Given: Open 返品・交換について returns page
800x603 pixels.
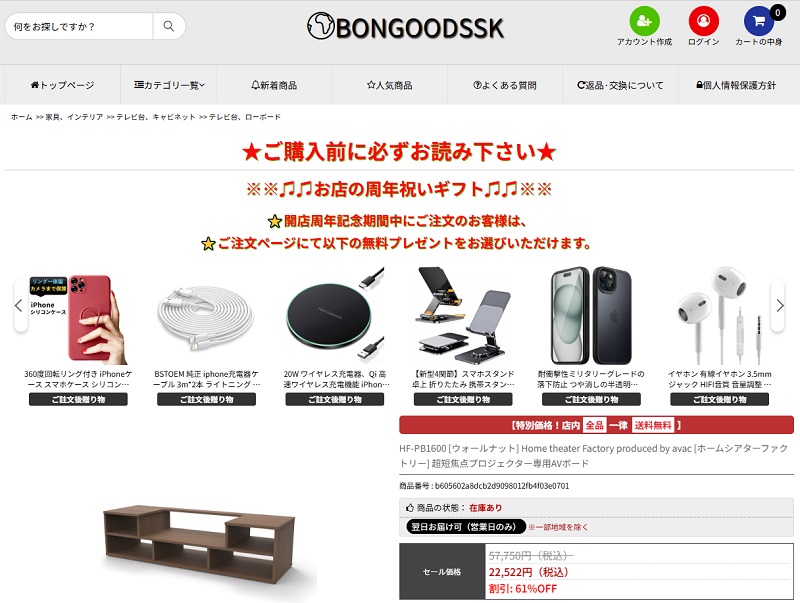Looking at the screenshot, I should tap(620, 85).
